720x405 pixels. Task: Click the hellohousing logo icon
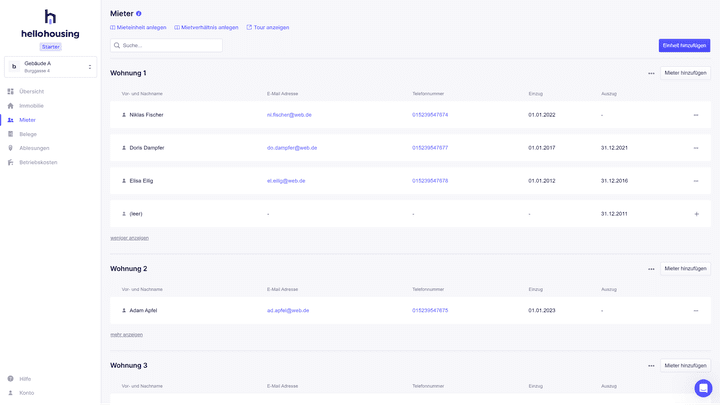(50, 17)
